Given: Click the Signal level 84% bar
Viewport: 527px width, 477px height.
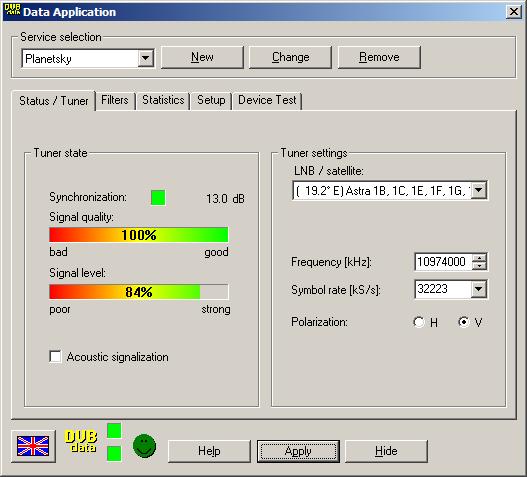Looking at the screenshot, I should pyautogui.click(x=139, y=292).
